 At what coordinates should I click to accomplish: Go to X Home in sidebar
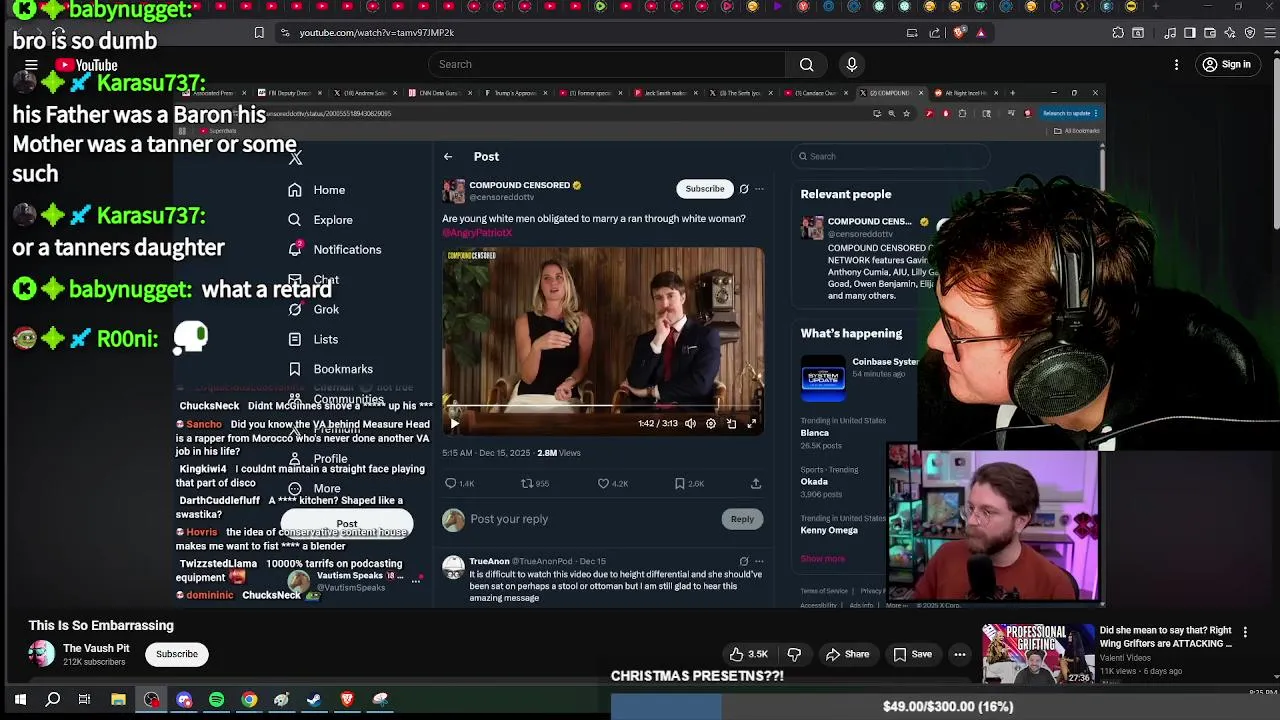point(317,190)
